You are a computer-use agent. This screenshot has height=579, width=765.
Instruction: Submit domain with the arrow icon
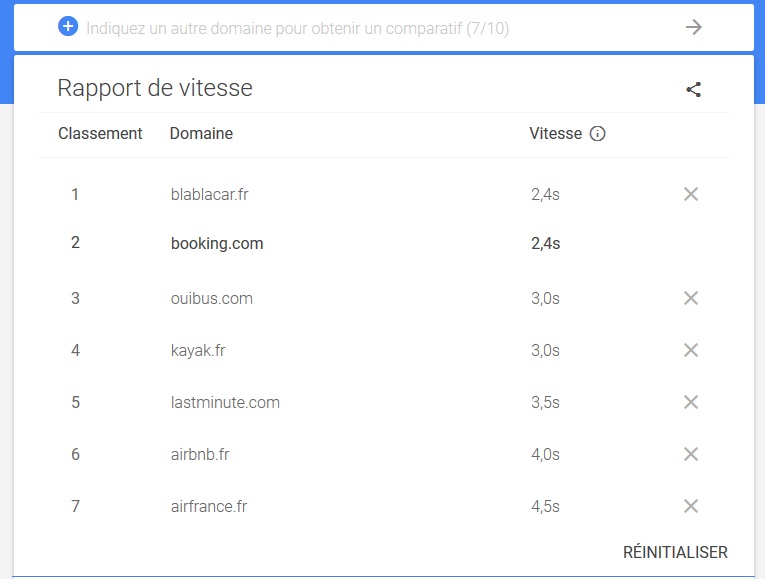tap(693, 27)
